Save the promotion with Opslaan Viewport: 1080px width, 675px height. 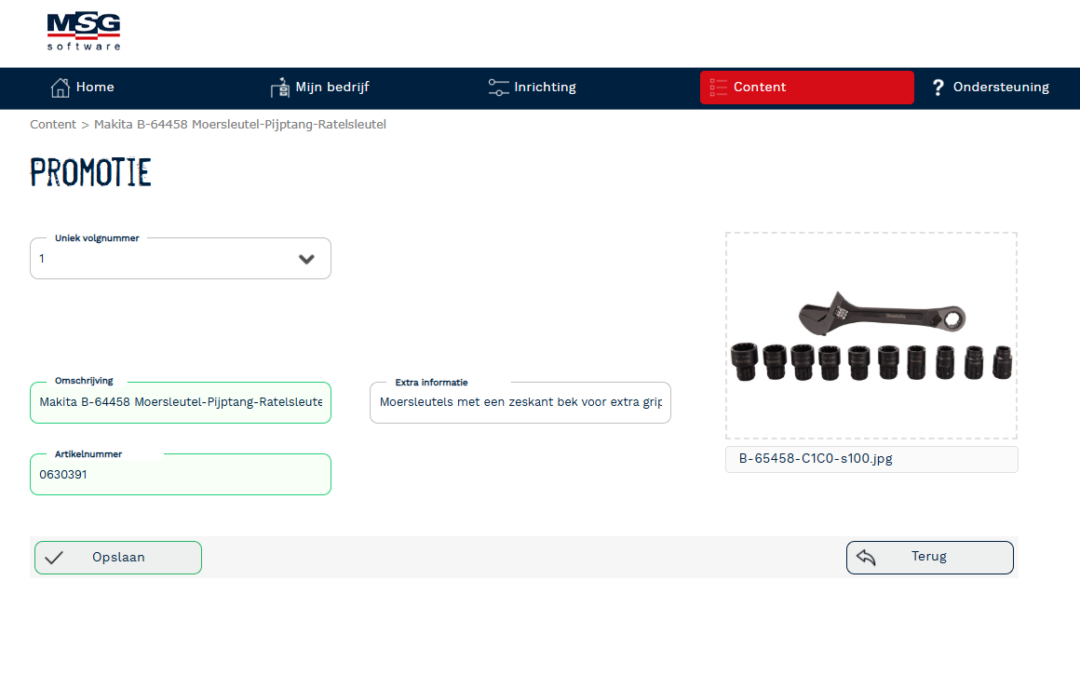pyautogui.click(x=118, y=557)
